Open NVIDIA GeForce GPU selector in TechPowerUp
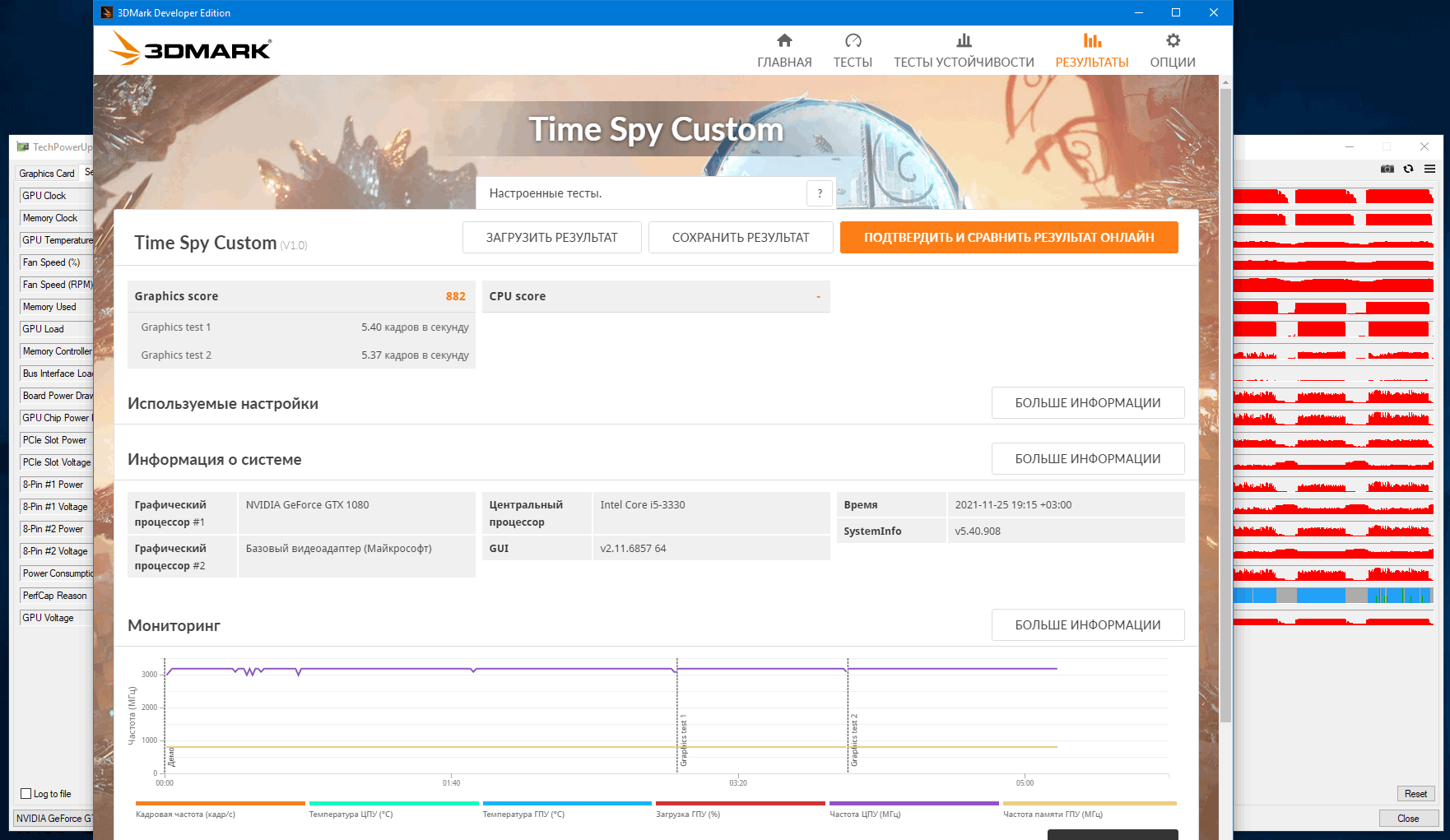 pyautogui.click(x=54, y=819)
